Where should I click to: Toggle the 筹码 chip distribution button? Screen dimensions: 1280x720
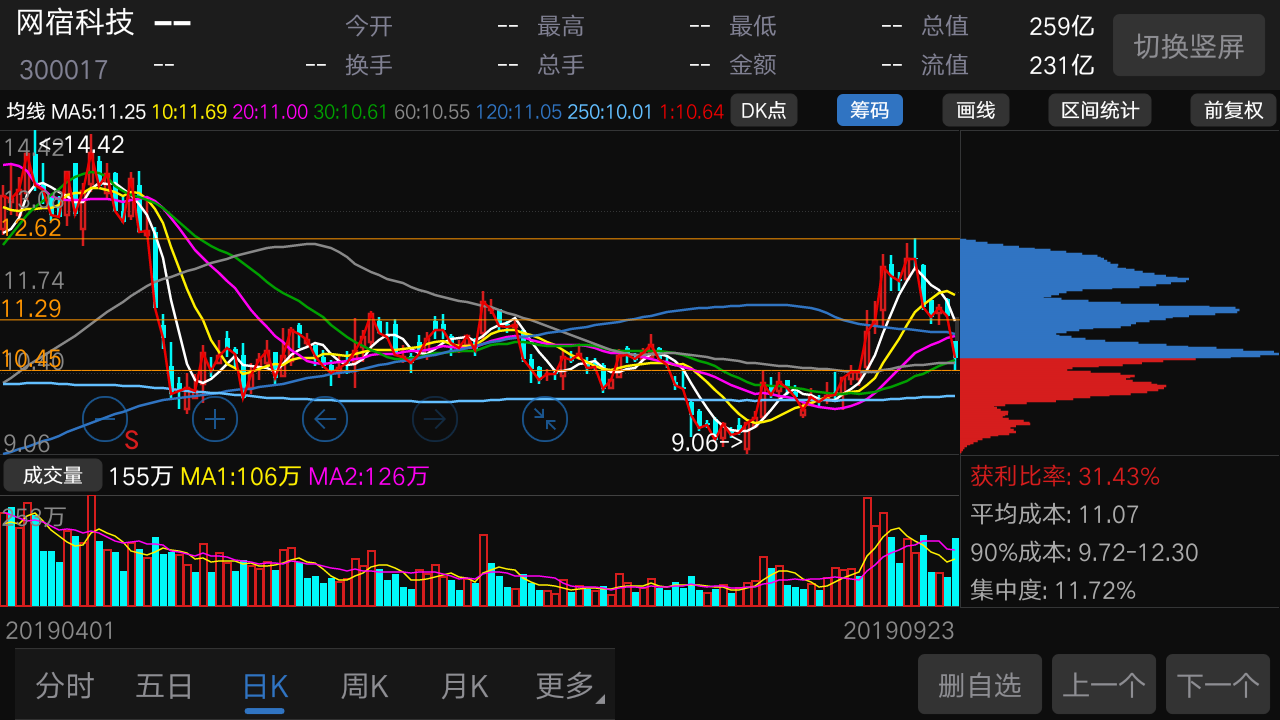coord(869,110)
